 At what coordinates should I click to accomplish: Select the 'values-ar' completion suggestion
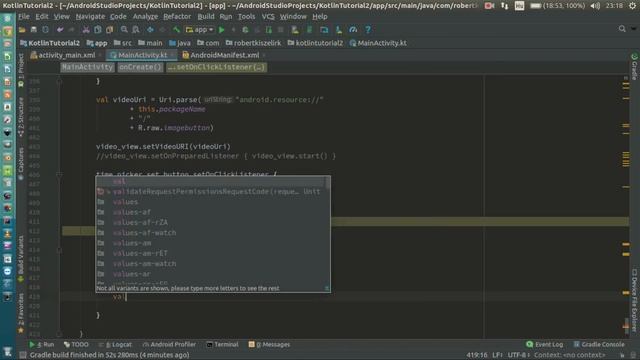(x=211, y=274)
